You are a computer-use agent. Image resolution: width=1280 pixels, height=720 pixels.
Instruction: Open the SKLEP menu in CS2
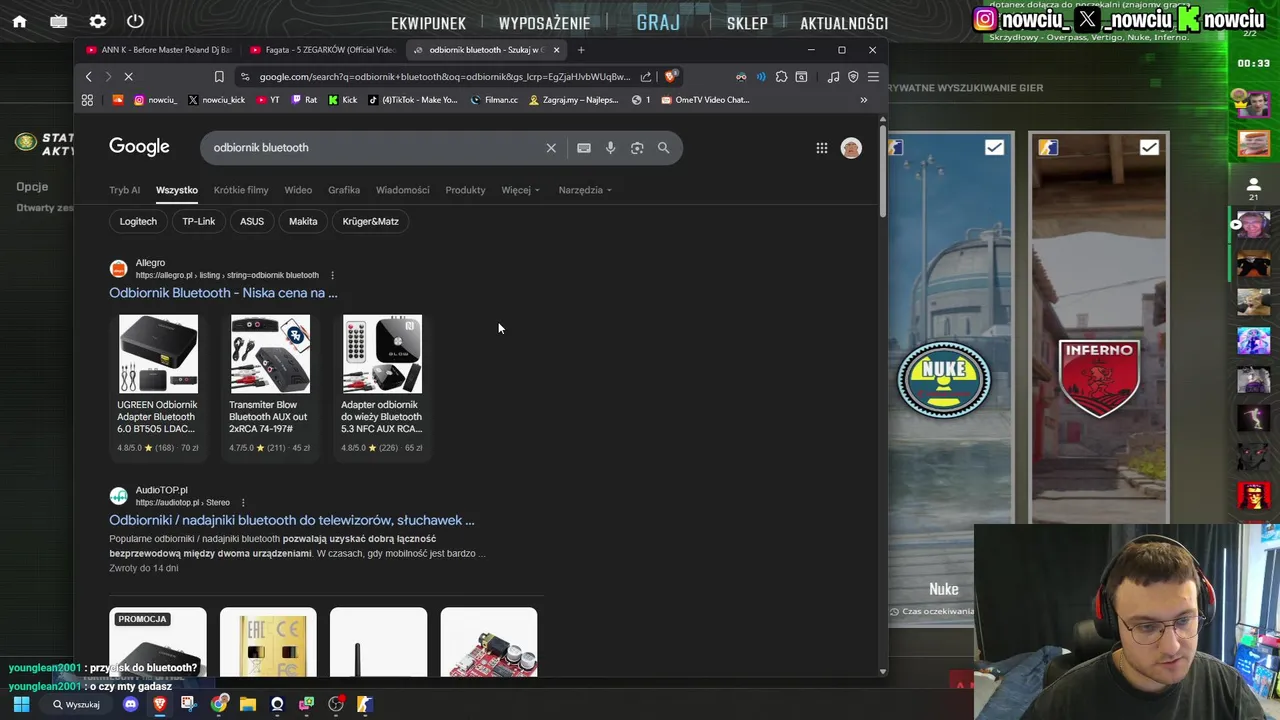click(747, 23)
